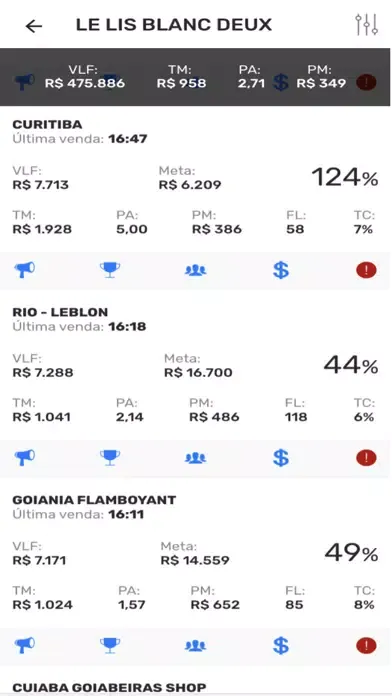Open the trophy icon under Curitiba

[110, 269]
